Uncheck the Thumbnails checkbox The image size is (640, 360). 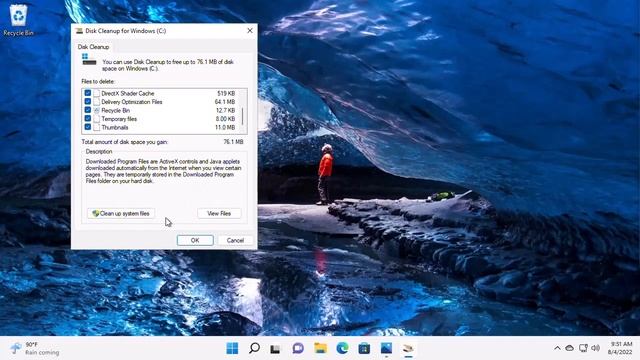(x=88, y=127)
